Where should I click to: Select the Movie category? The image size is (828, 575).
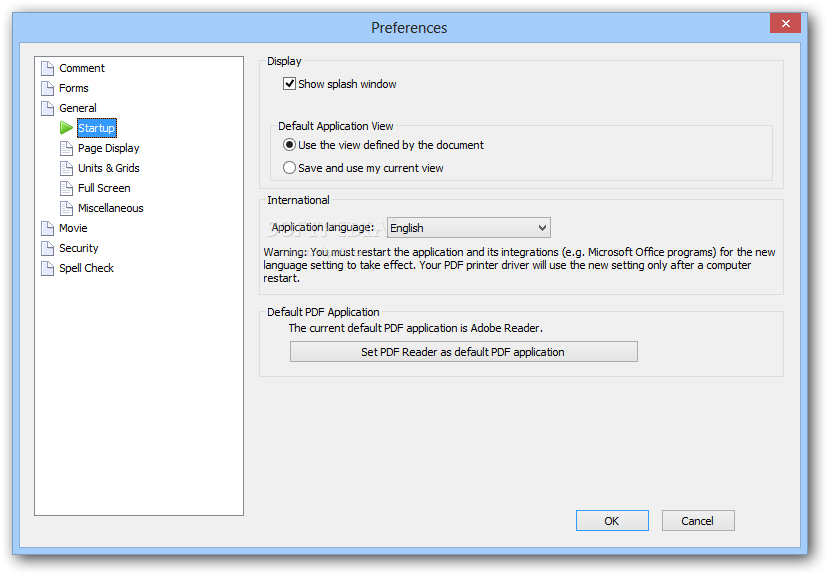click(x=73, y=229)
